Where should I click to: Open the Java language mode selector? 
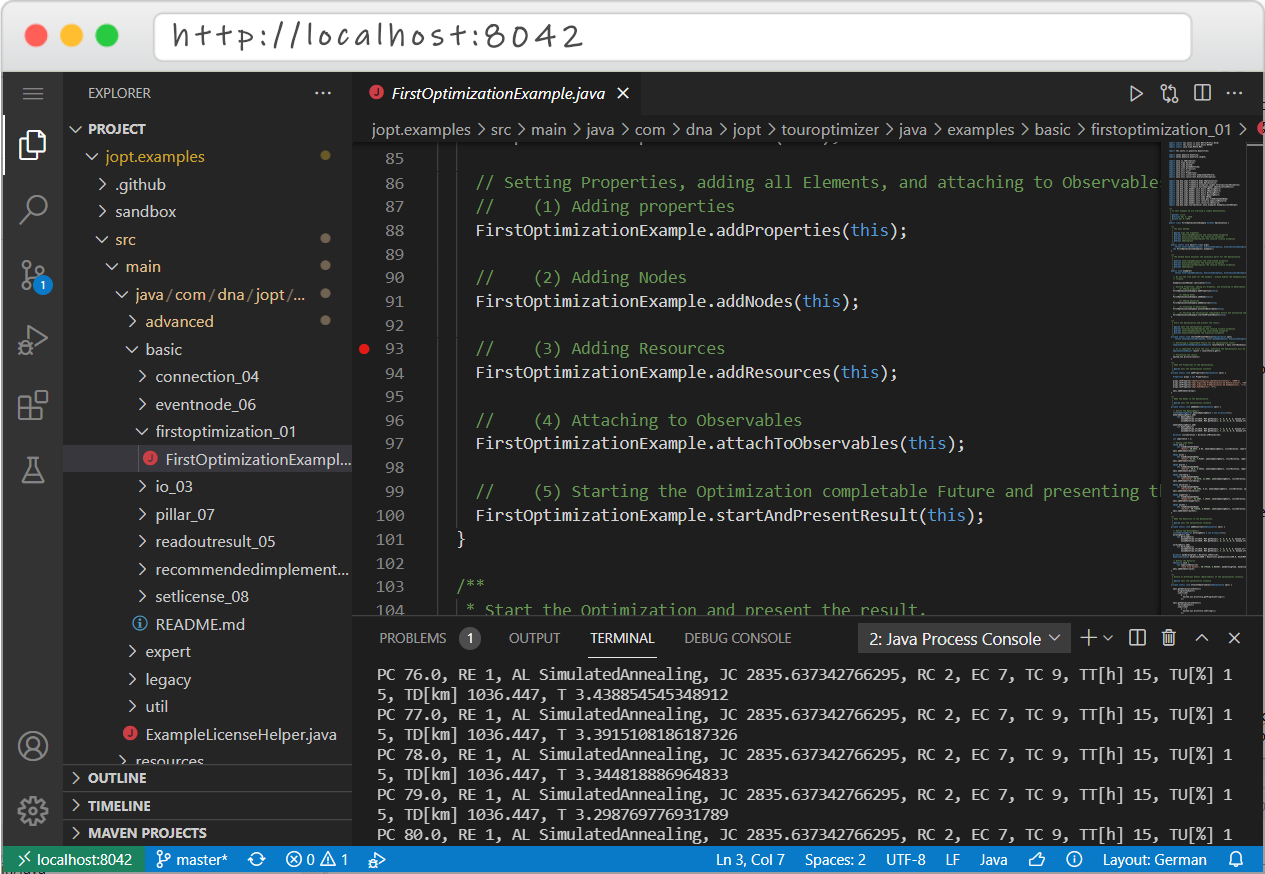coord(993,859)
